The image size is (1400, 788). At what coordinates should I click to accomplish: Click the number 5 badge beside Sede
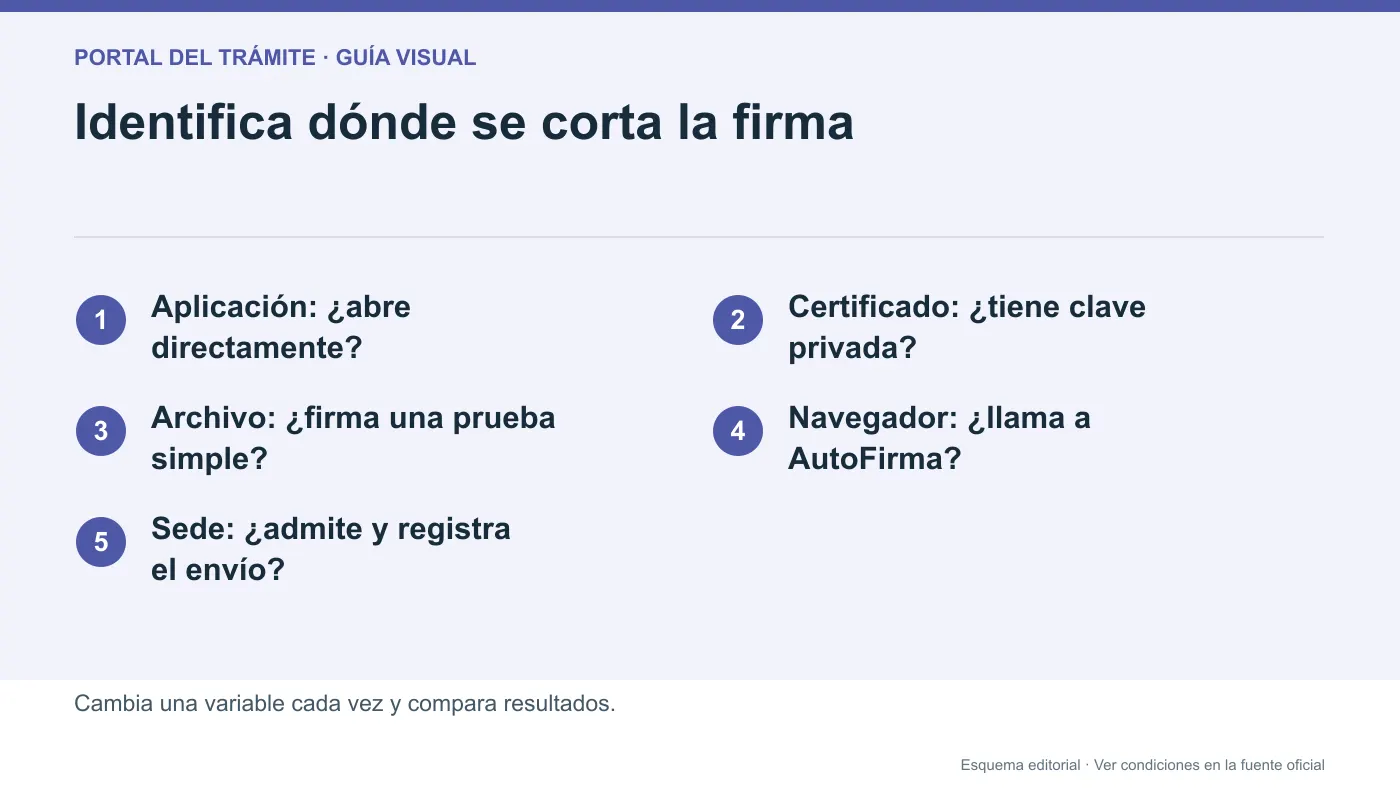[101, 542]
